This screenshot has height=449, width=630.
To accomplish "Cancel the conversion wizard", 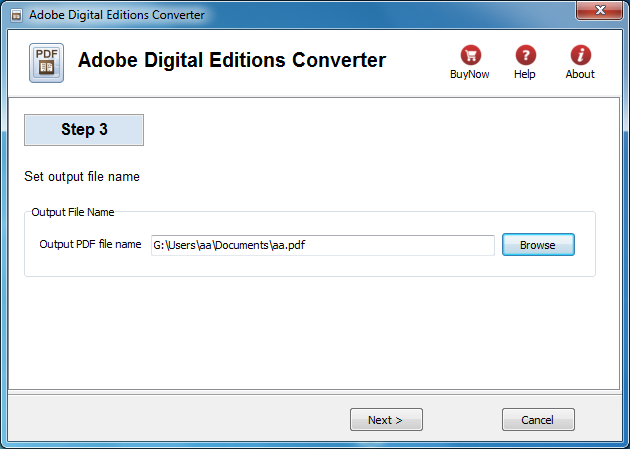I will tap(538, 420).
